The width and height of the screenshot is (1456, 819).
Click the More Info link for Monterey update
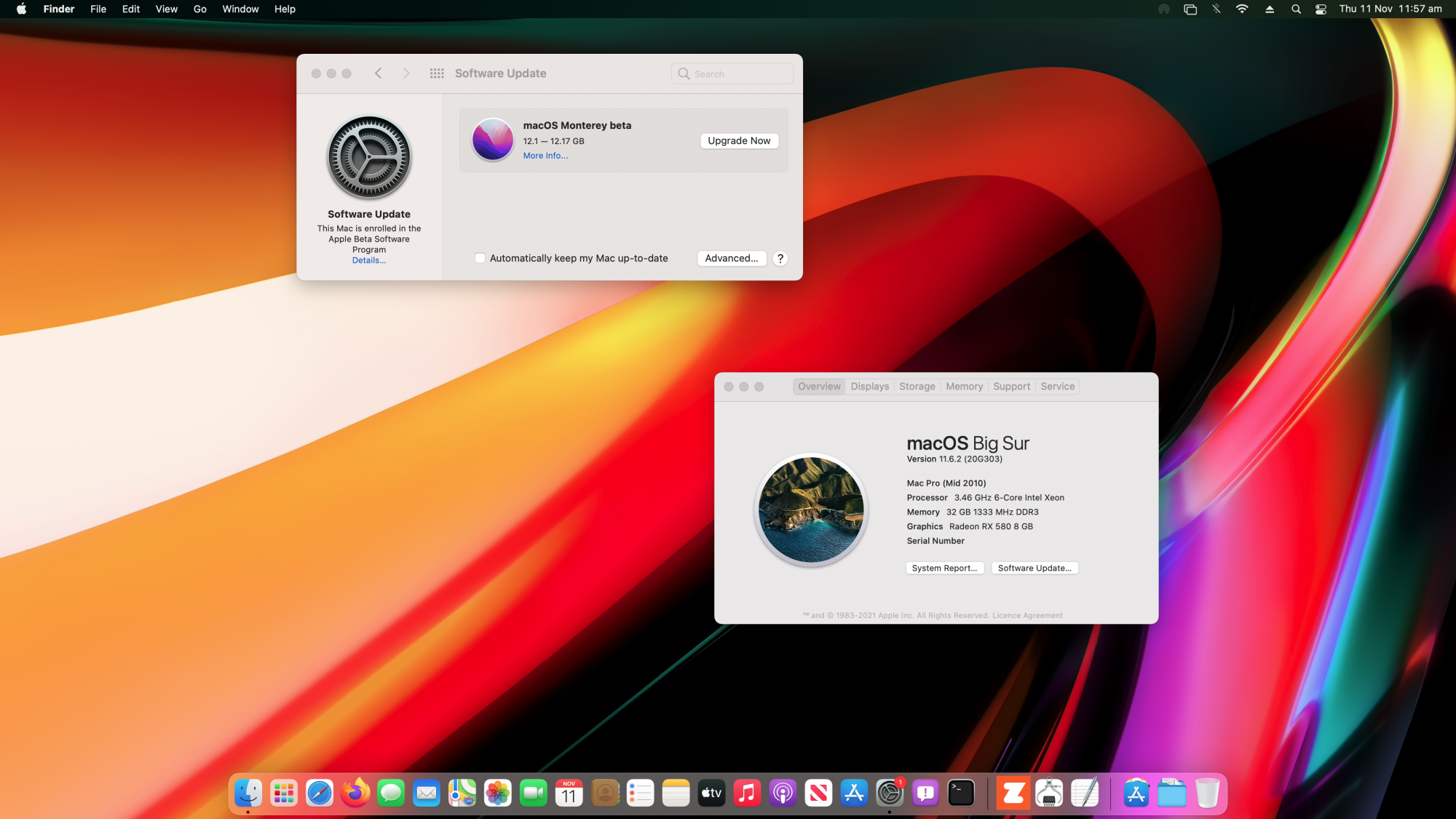pyautogui.click(x=544, y=155)
